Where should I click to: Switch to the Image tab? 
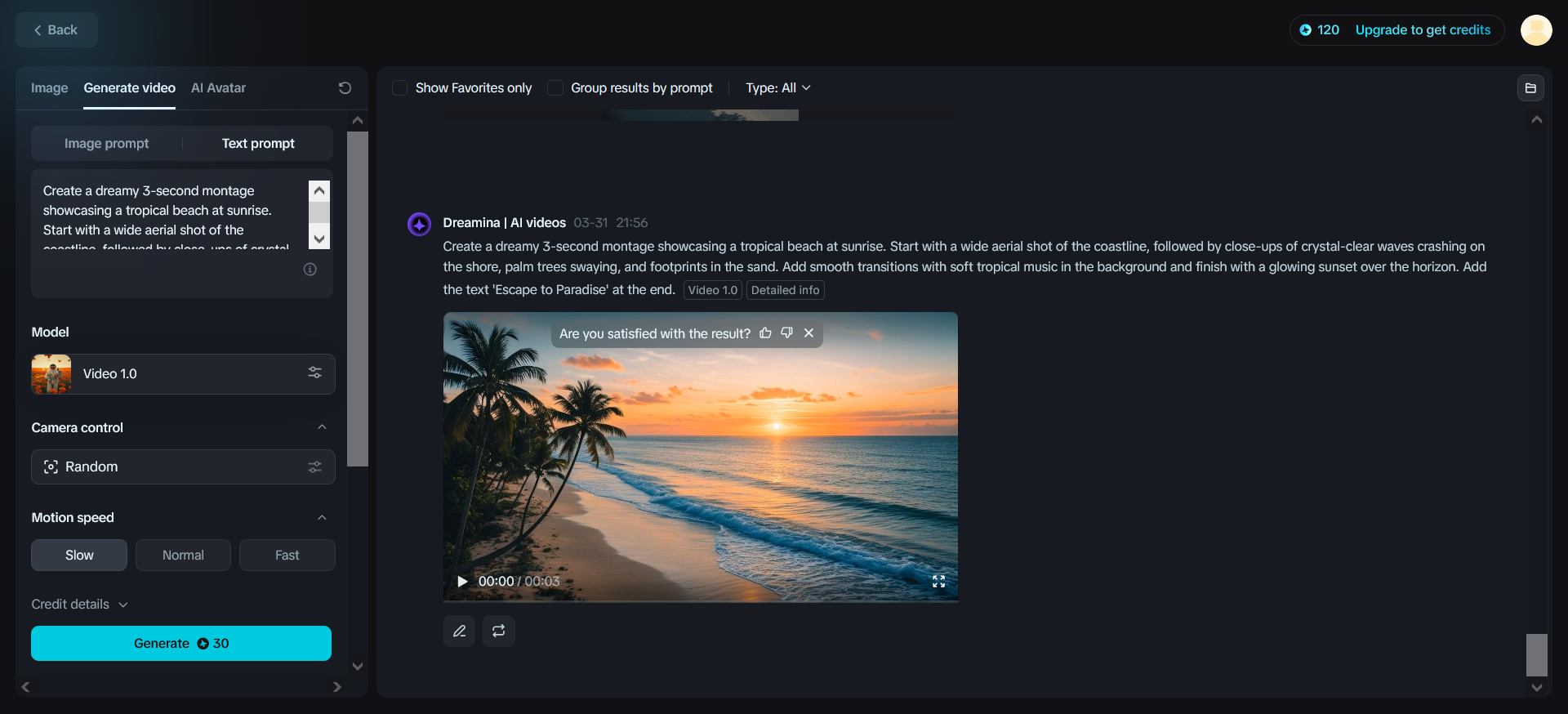(x=49, y=87)
